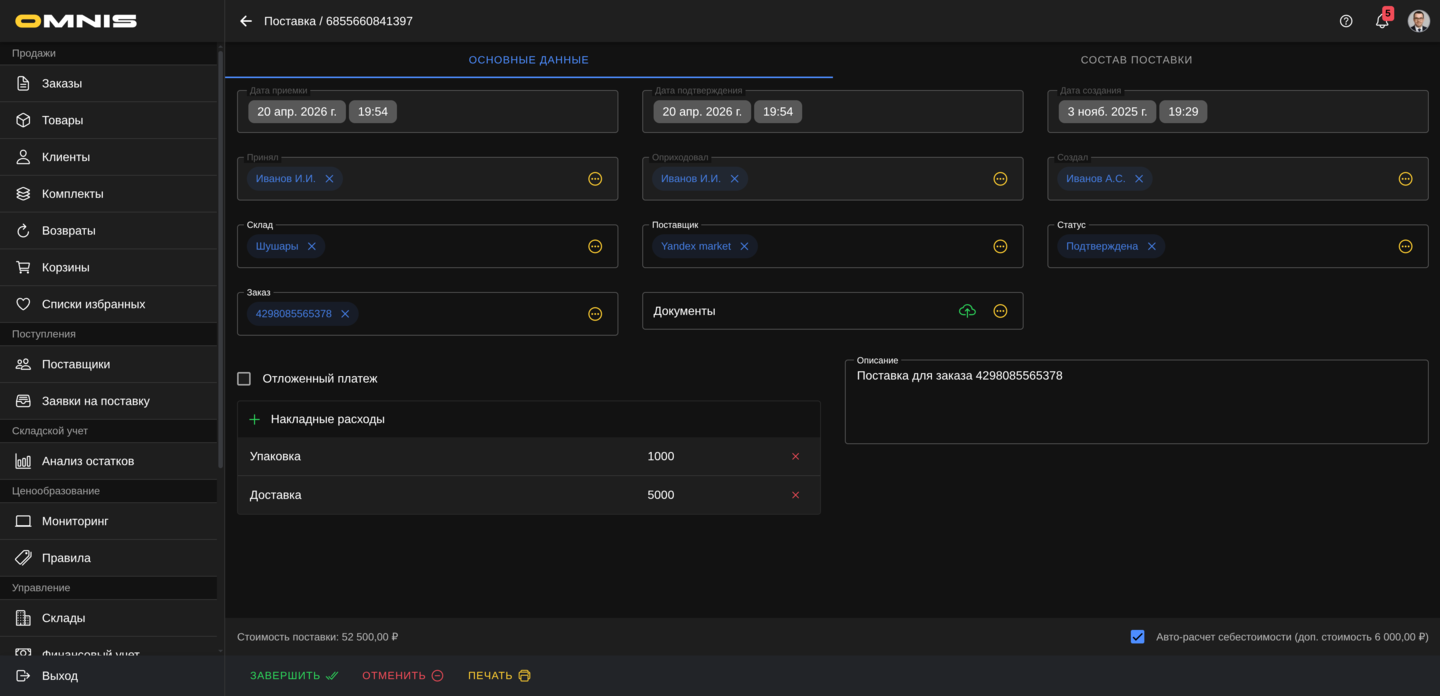The height and width of the screenshot is (696, 1440).
Task: Expand the Поставщик selection list
Action: 1000,247
